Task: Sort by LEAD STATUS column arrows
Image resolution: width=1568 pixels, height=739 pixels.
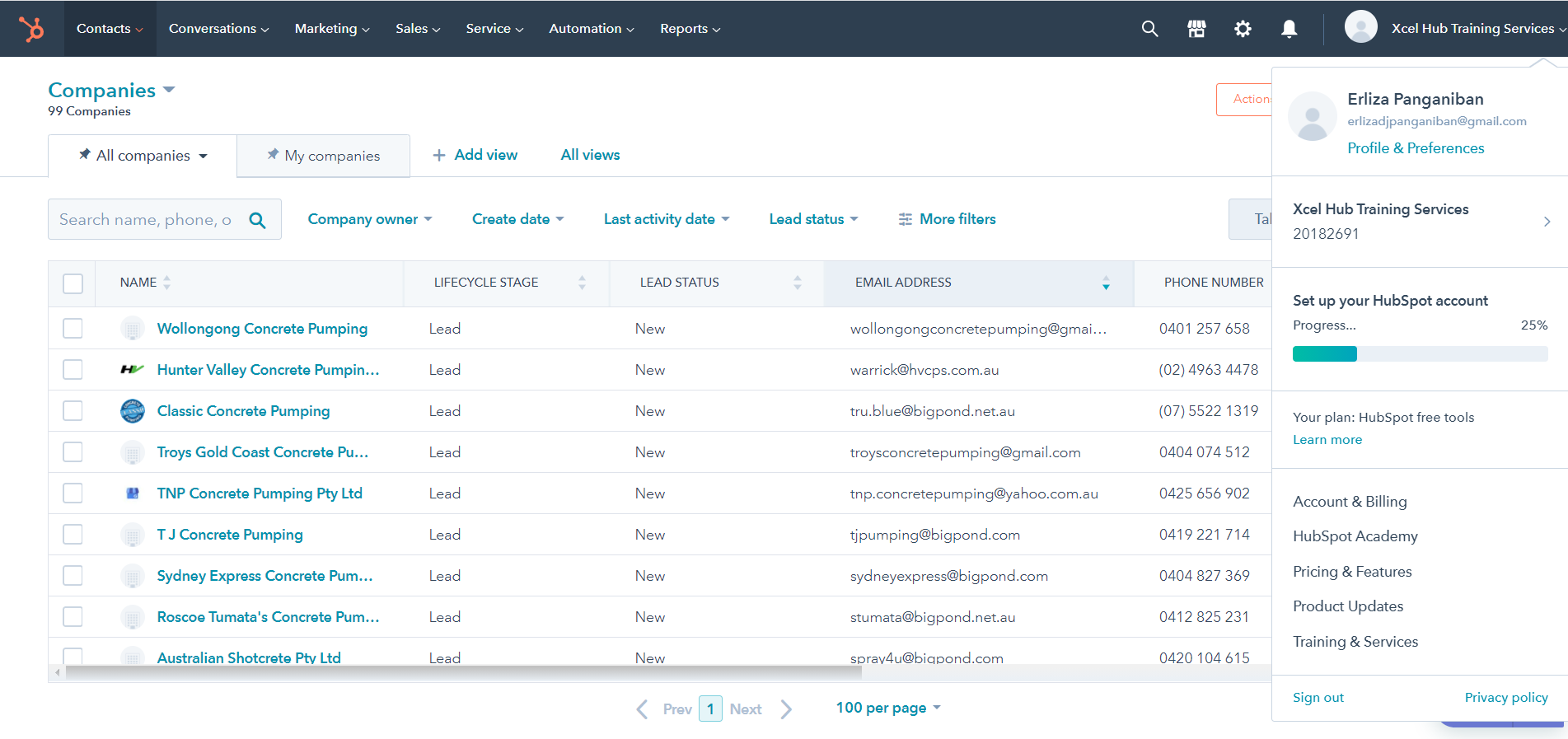Action: pos(797,283)
